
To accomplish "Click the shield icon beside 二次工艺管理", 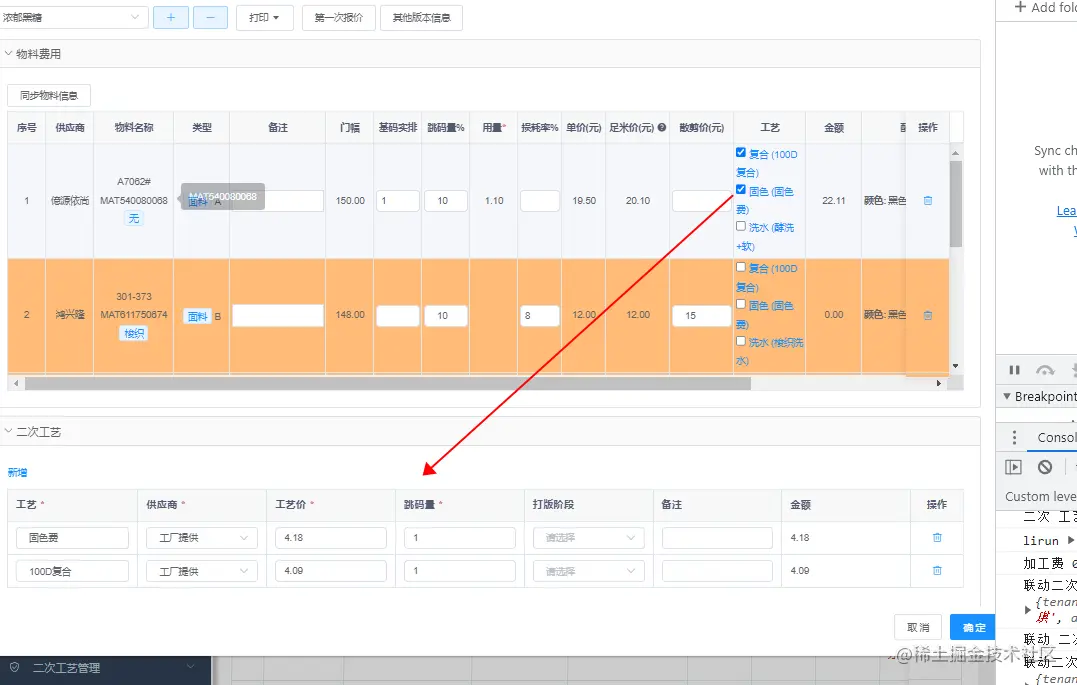I will click(14, 667).
